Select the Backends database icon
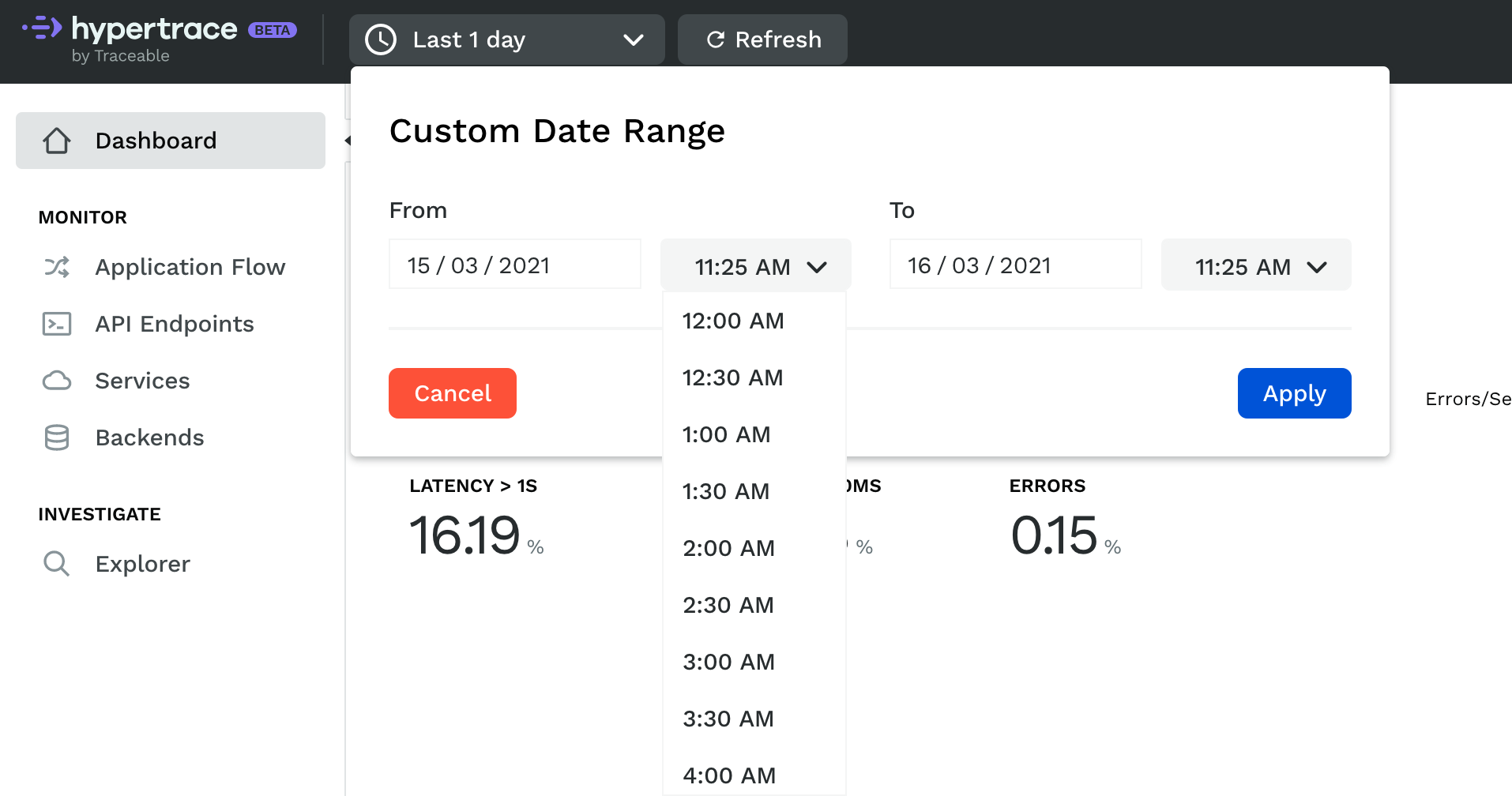The image size is (1512, 796). [x=56, y=437]
